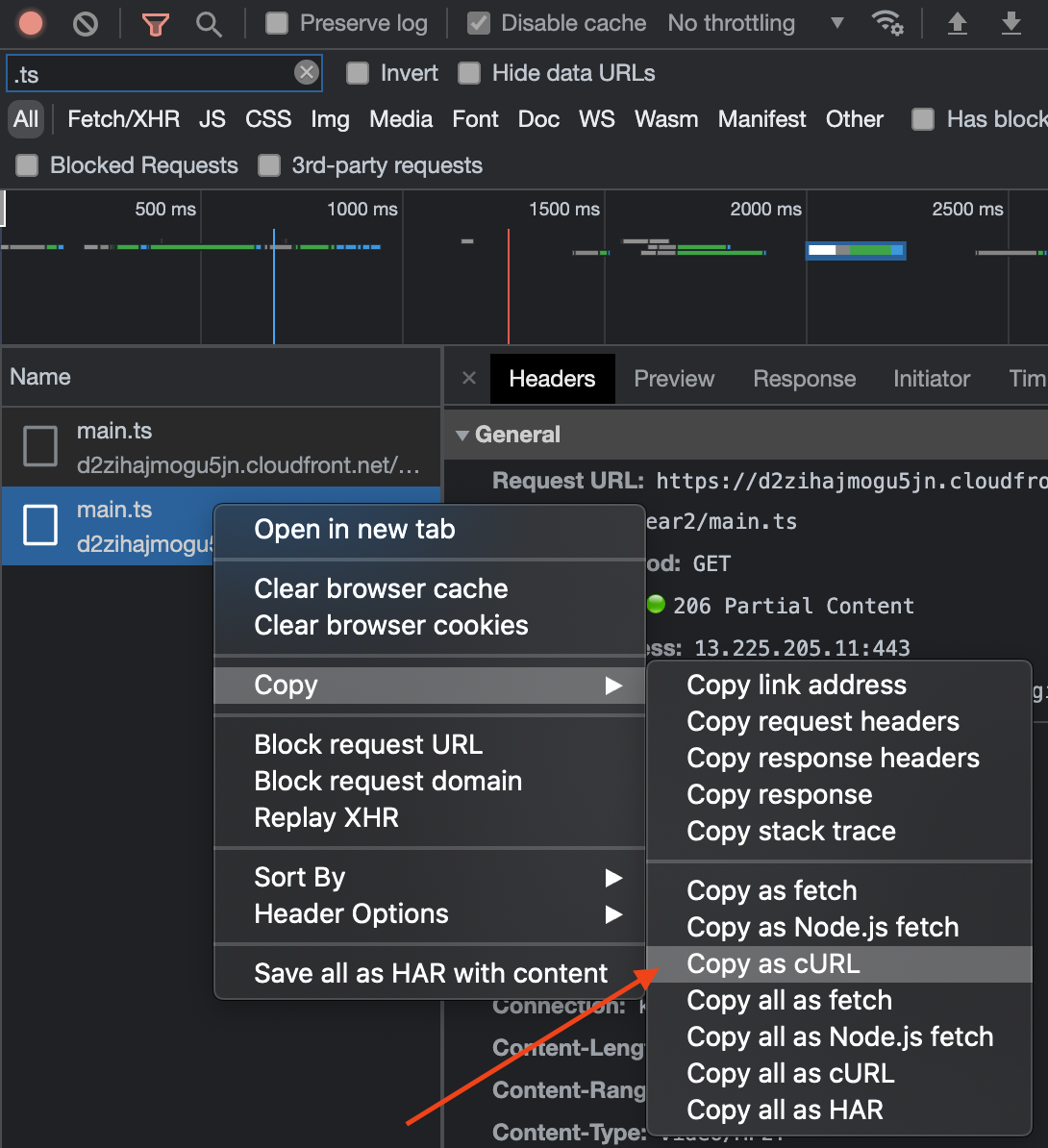Select the All filter type
Viewport: 1048px width, 1148px height.
(x=26, y=119)
